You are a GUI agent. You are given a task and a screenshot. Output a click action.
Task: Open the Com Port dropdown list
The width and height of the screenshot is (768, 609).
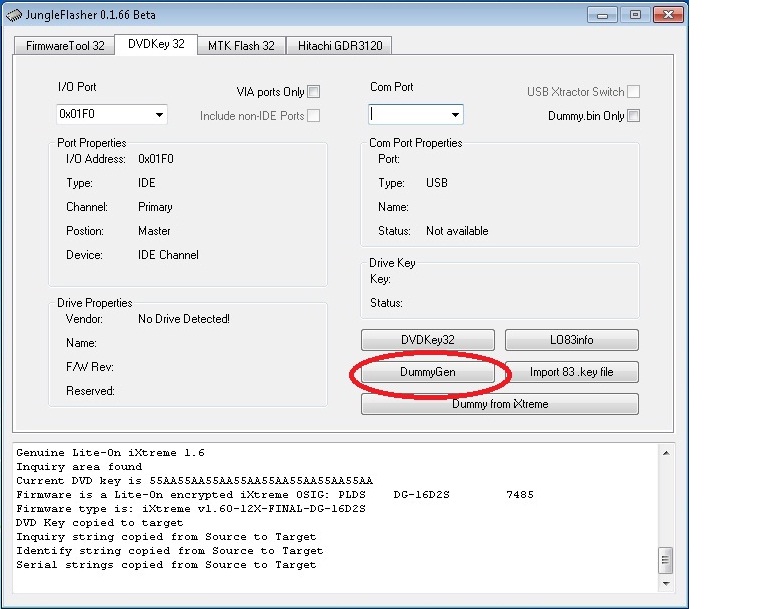455,115
